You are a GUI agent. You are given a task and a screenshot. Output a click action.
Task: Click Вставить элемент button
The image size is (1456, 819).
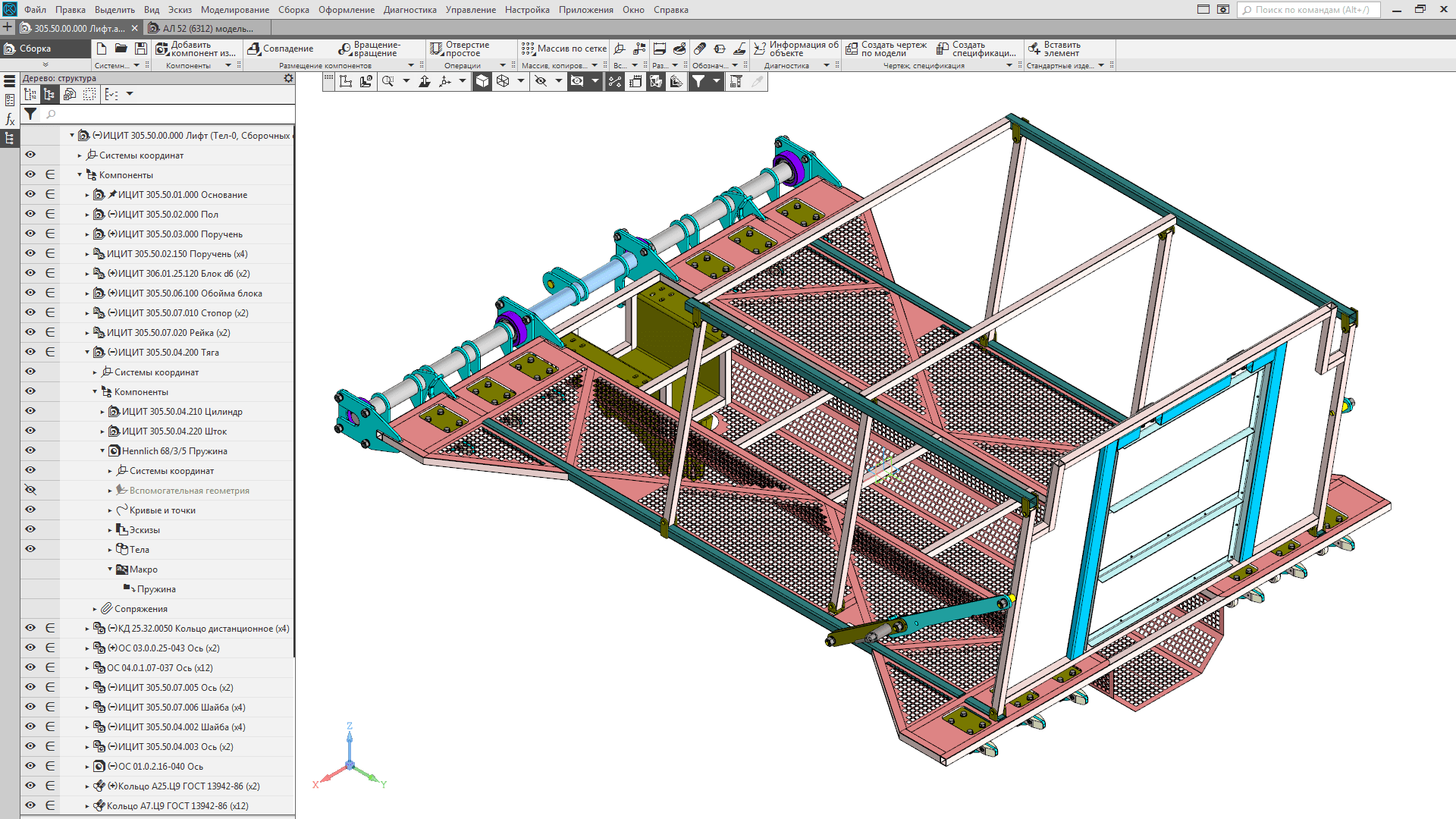click(x=1054, y=49)
